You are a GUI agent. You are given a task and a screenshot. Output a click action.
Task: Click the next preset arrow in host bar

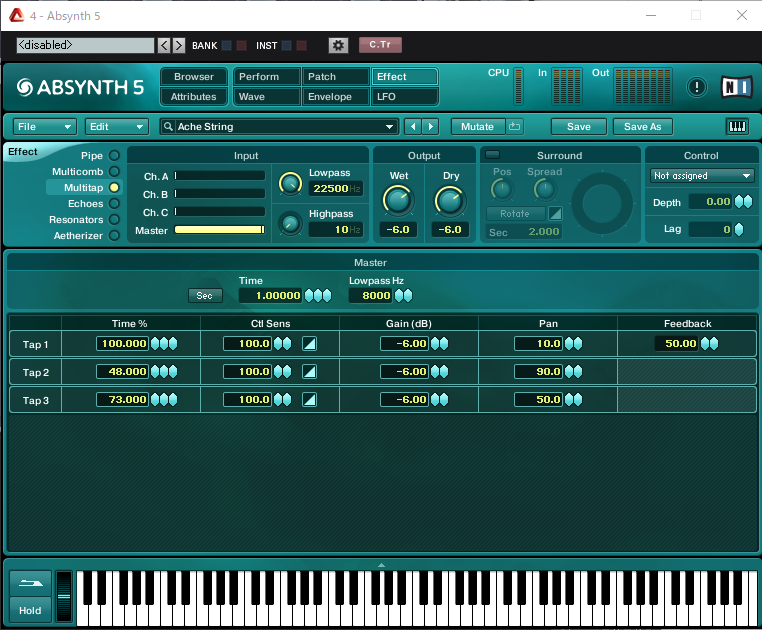coord(179,45)
